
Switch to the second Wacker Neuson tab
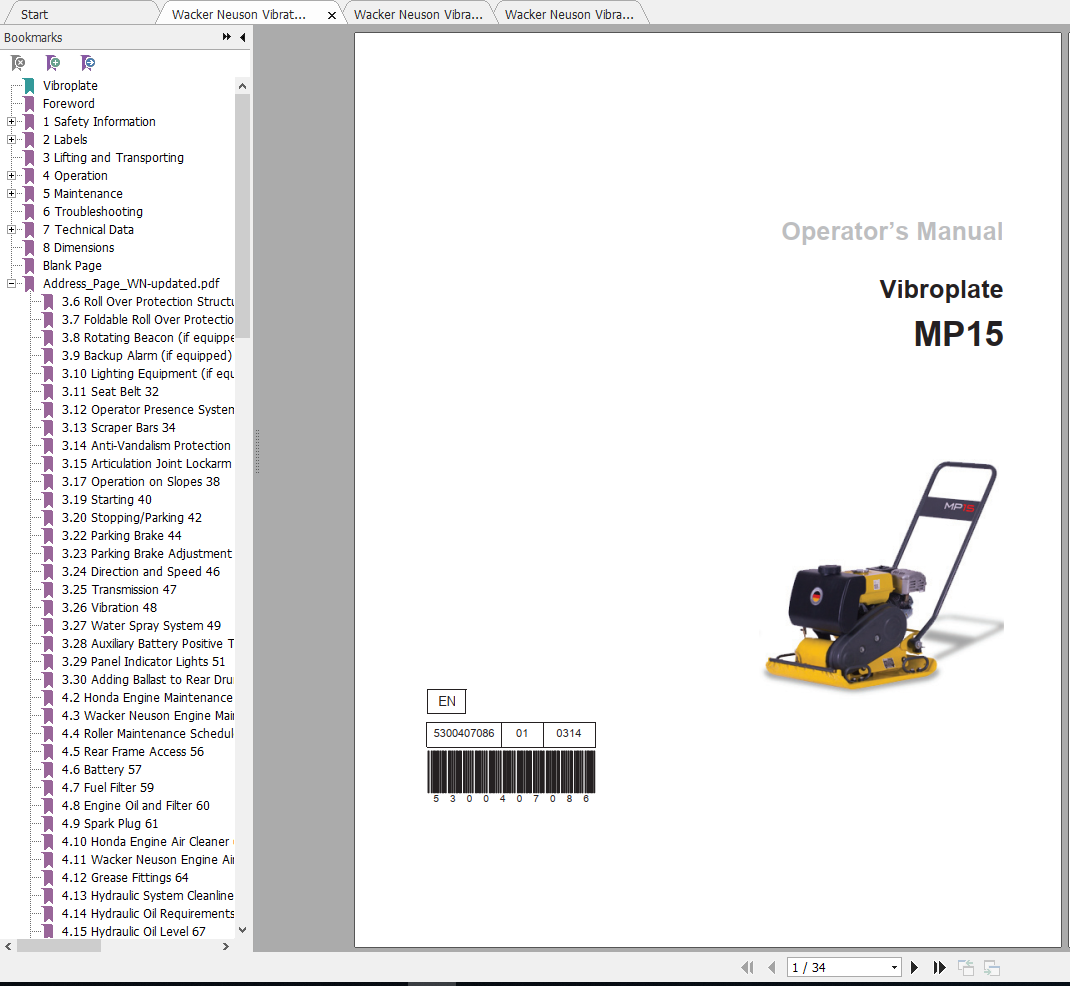418,14
